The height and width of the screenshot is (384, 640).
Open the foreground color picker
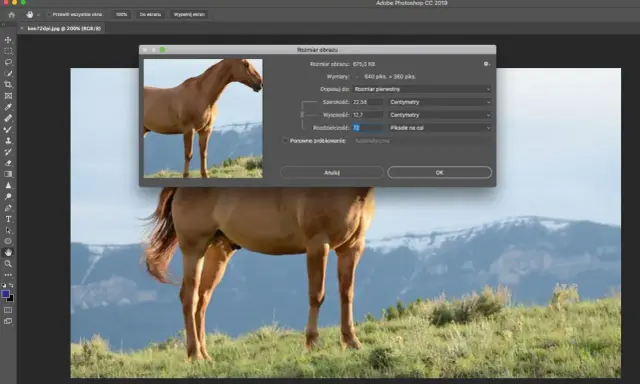pos(5,294)
